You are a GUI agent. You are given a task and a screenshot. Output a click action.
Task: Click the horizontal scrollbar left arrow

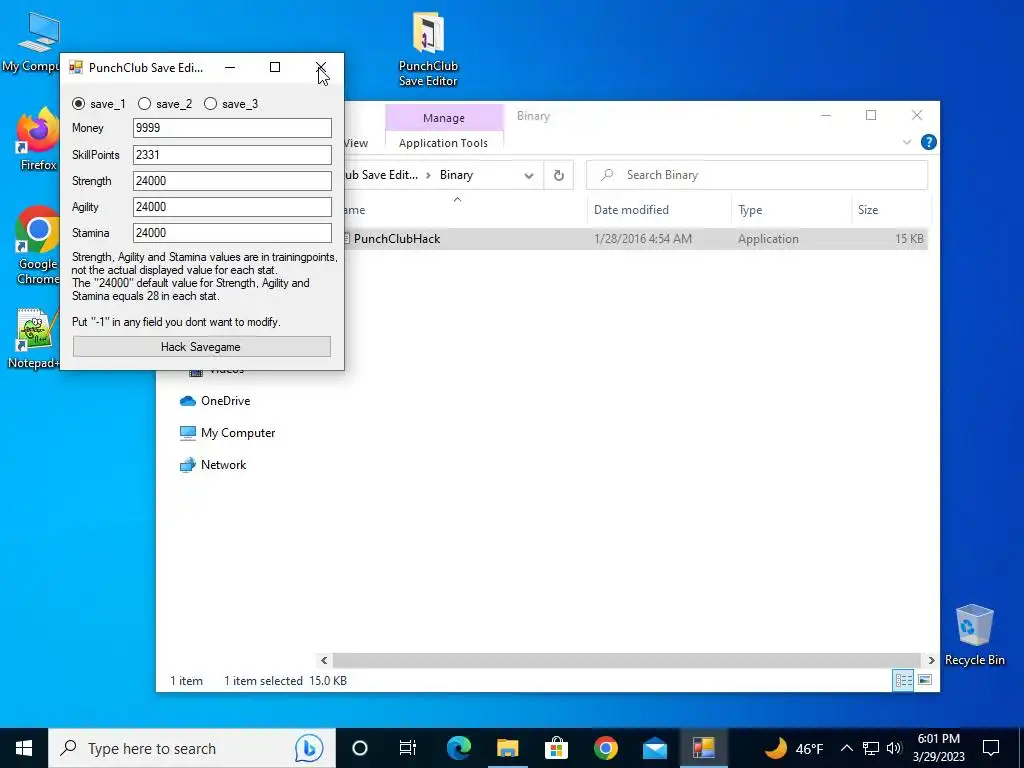coord(324,660)
